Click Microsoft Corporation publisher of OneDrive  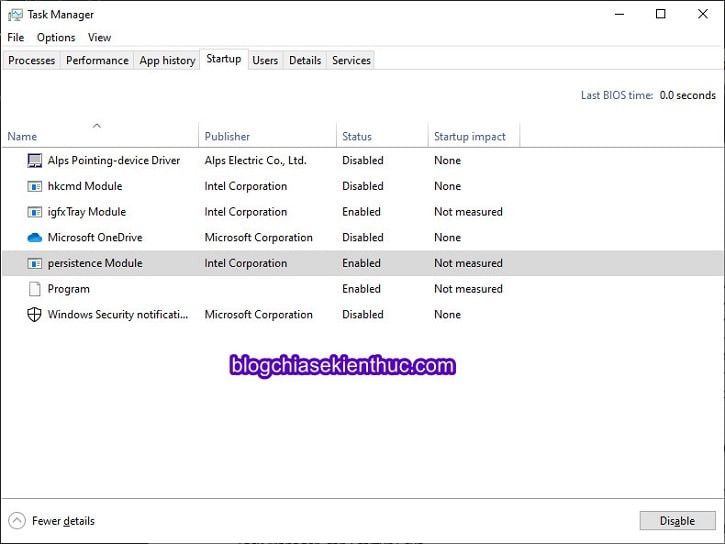tap(258, 238)
